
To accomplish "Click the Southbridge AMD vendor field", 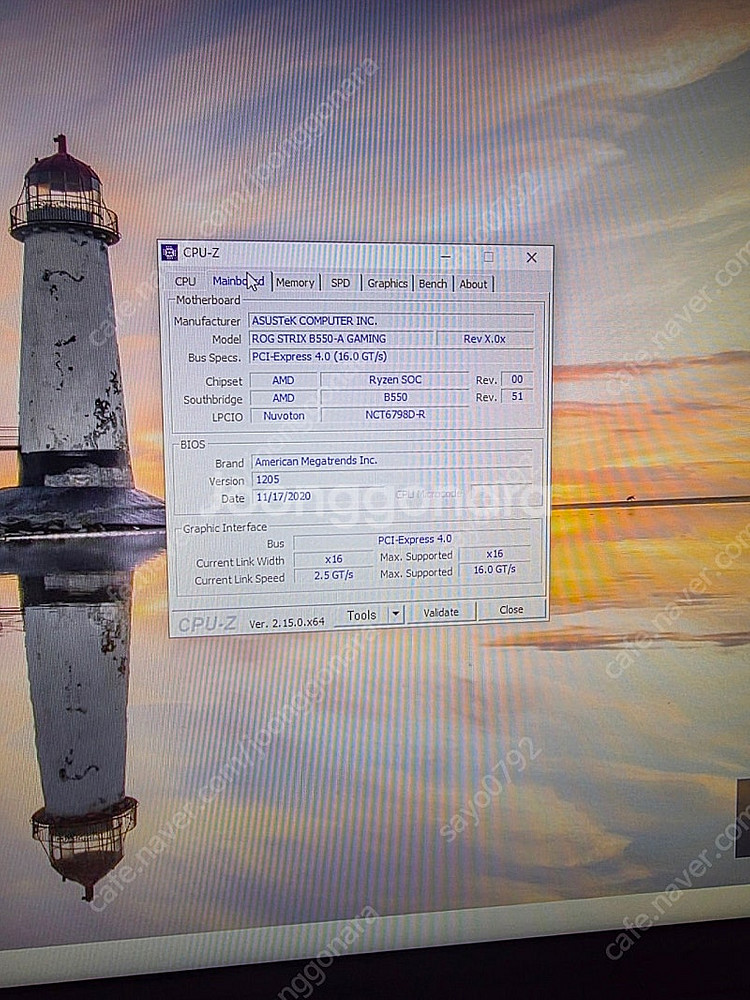I will (283, 397).
